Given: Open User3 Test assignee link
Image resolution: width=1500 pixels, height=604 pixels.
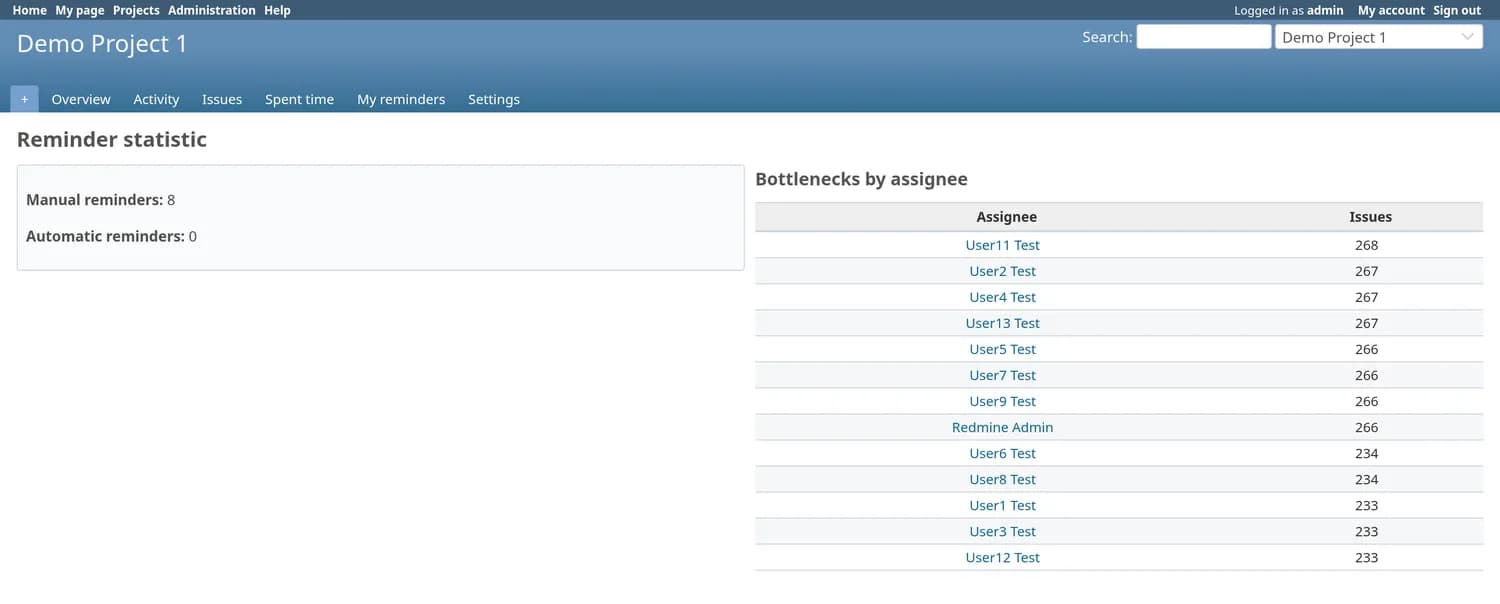Looking at the screenshot, I should pyautogui.click(x=1003, y=531).
